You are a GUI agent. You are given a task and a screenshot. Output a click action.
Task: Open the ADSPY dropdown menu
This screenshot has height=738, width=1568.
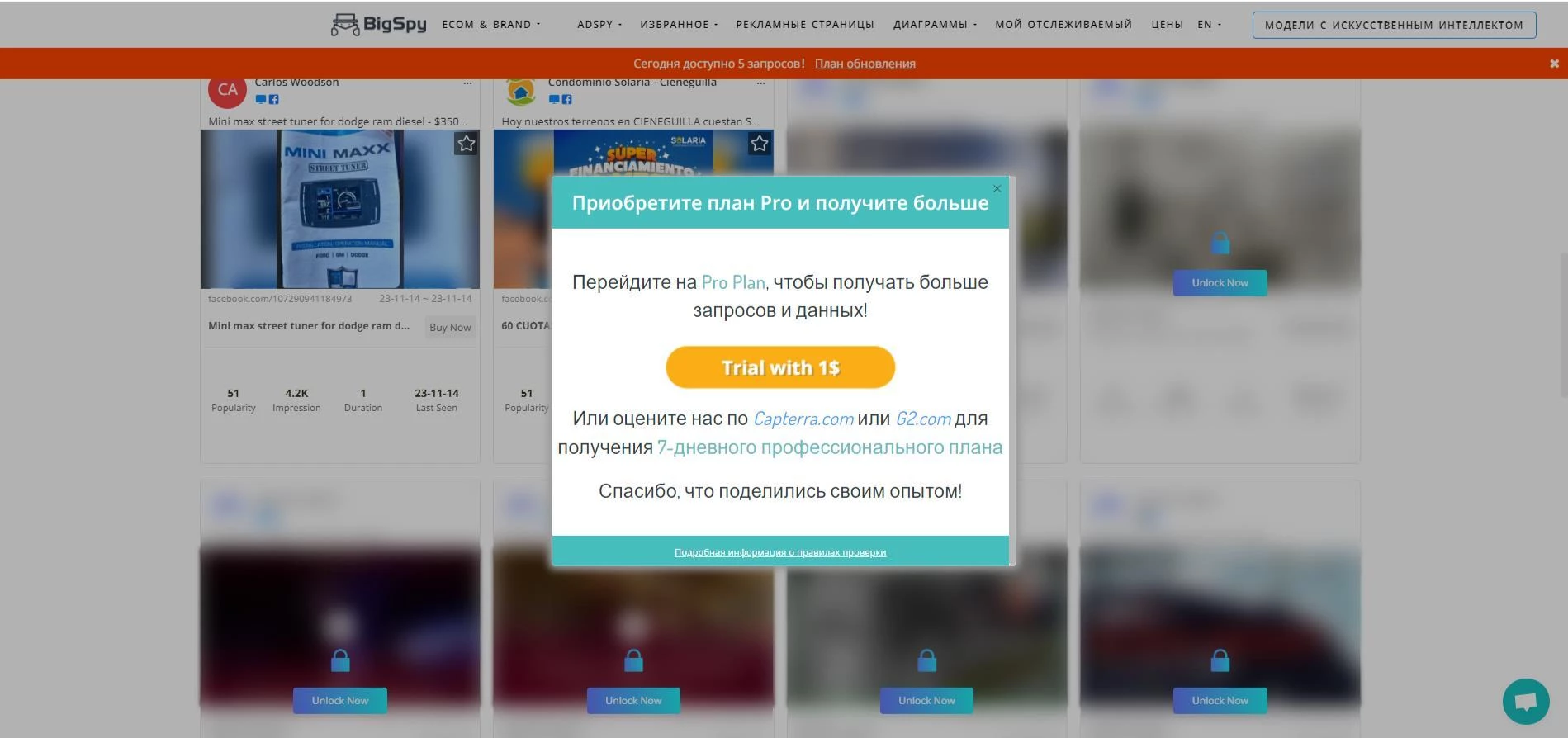[x=599, y=25]
